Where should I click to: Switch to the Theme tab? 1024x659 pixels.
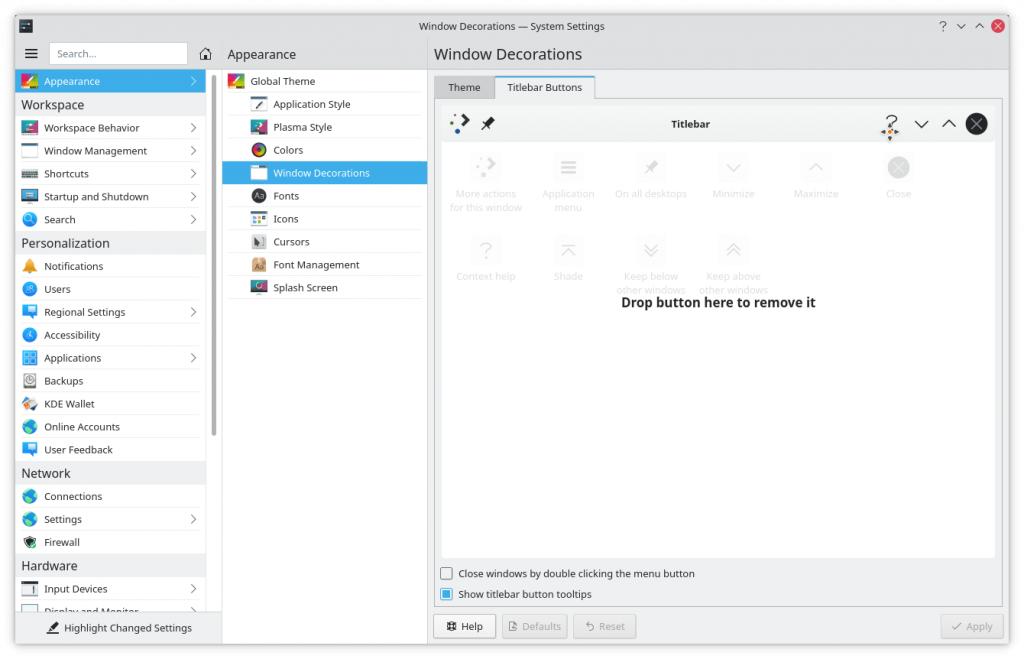464,88
